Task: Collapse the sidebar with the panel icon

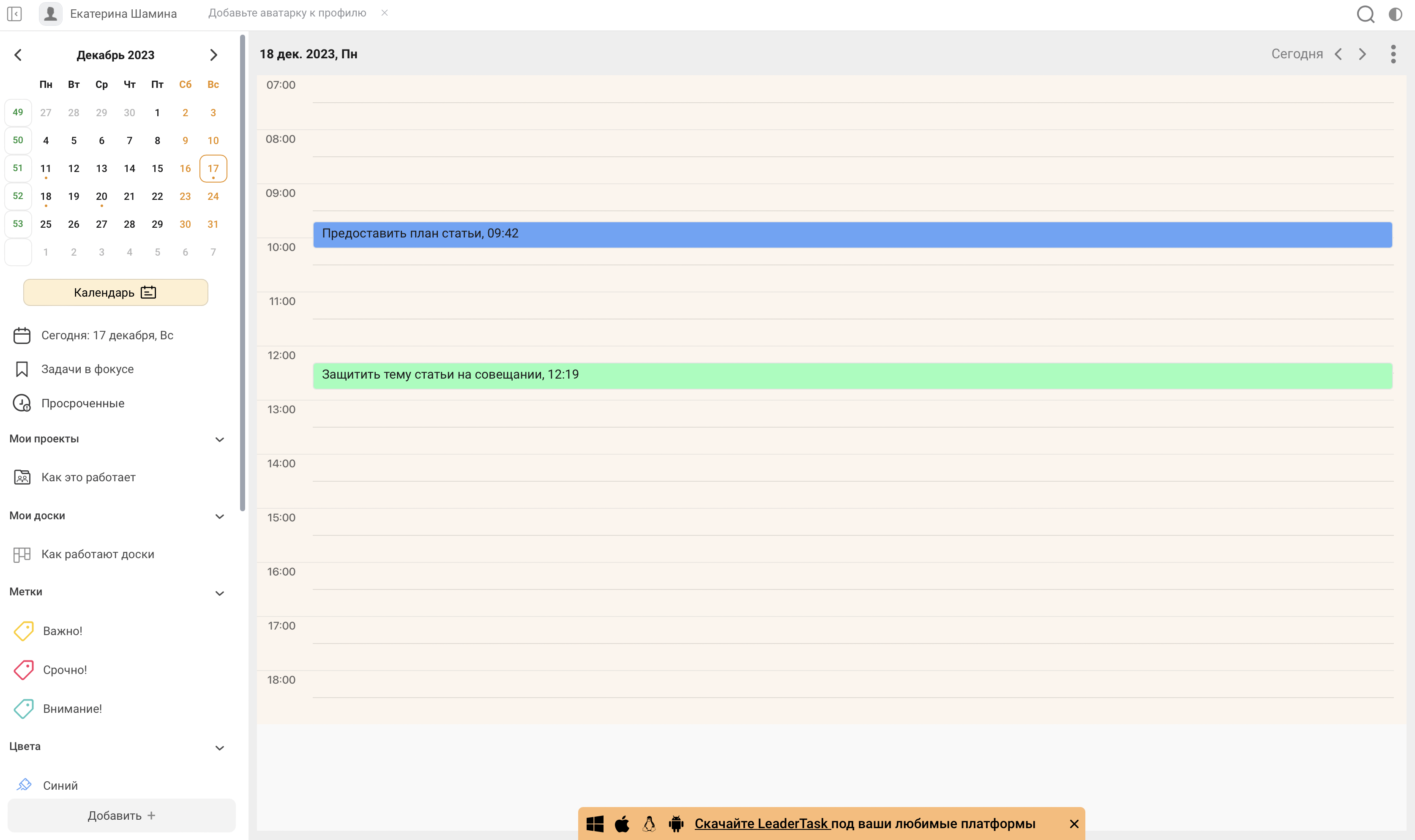Action: pyautogui.click(x=15, y=14)
